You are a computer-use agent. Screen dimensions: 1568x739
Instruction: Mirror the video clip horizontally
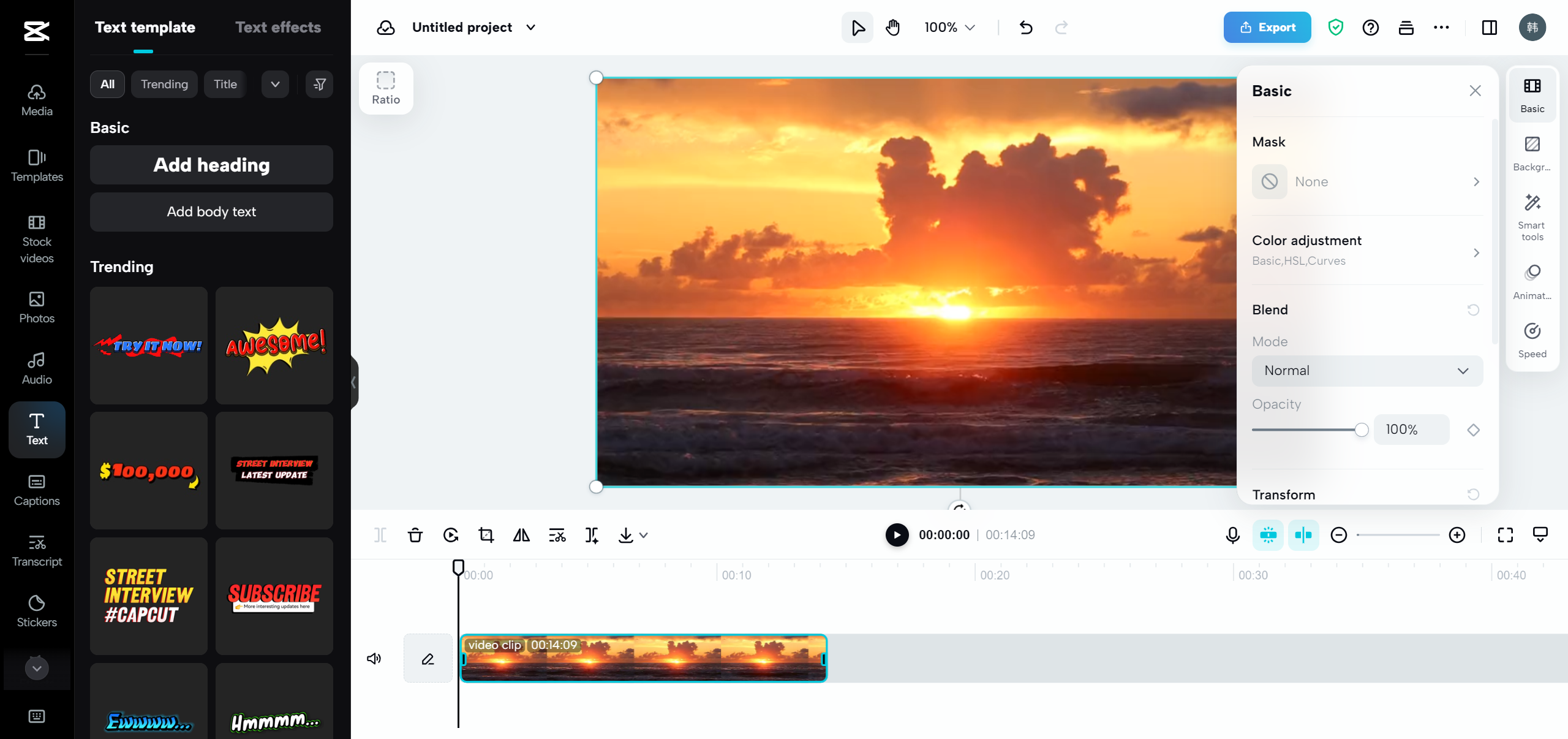[521, 535]
